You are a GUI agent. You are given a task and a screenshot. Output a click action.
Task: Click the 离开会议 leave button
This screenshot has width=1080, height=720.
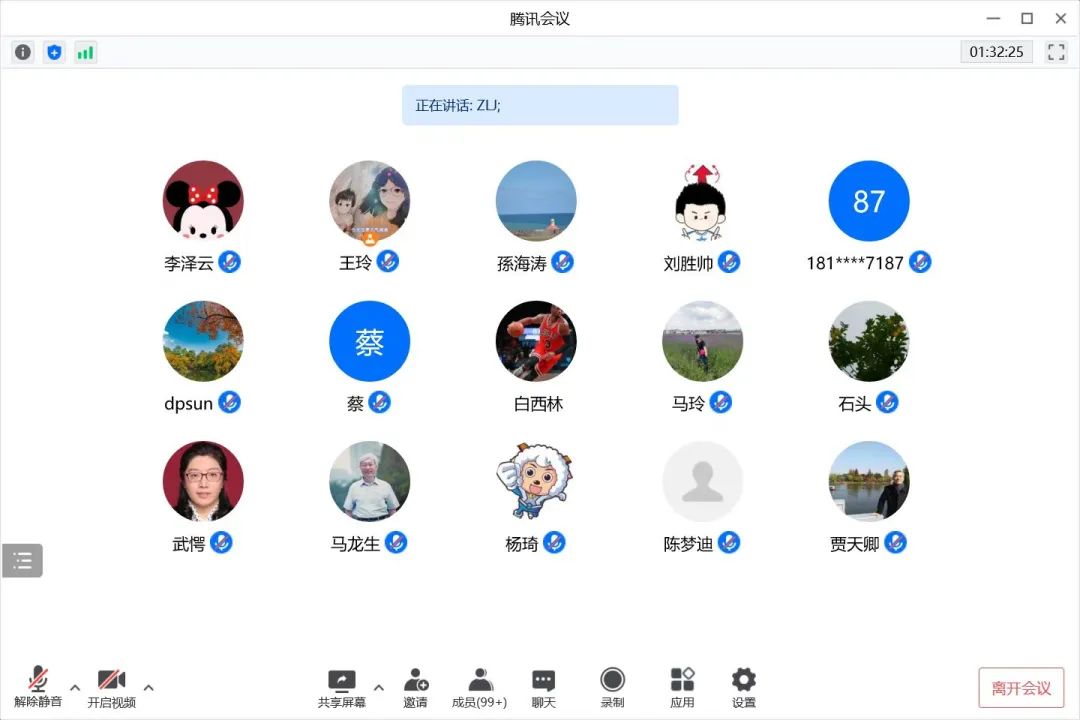[x=1021, y=688]
